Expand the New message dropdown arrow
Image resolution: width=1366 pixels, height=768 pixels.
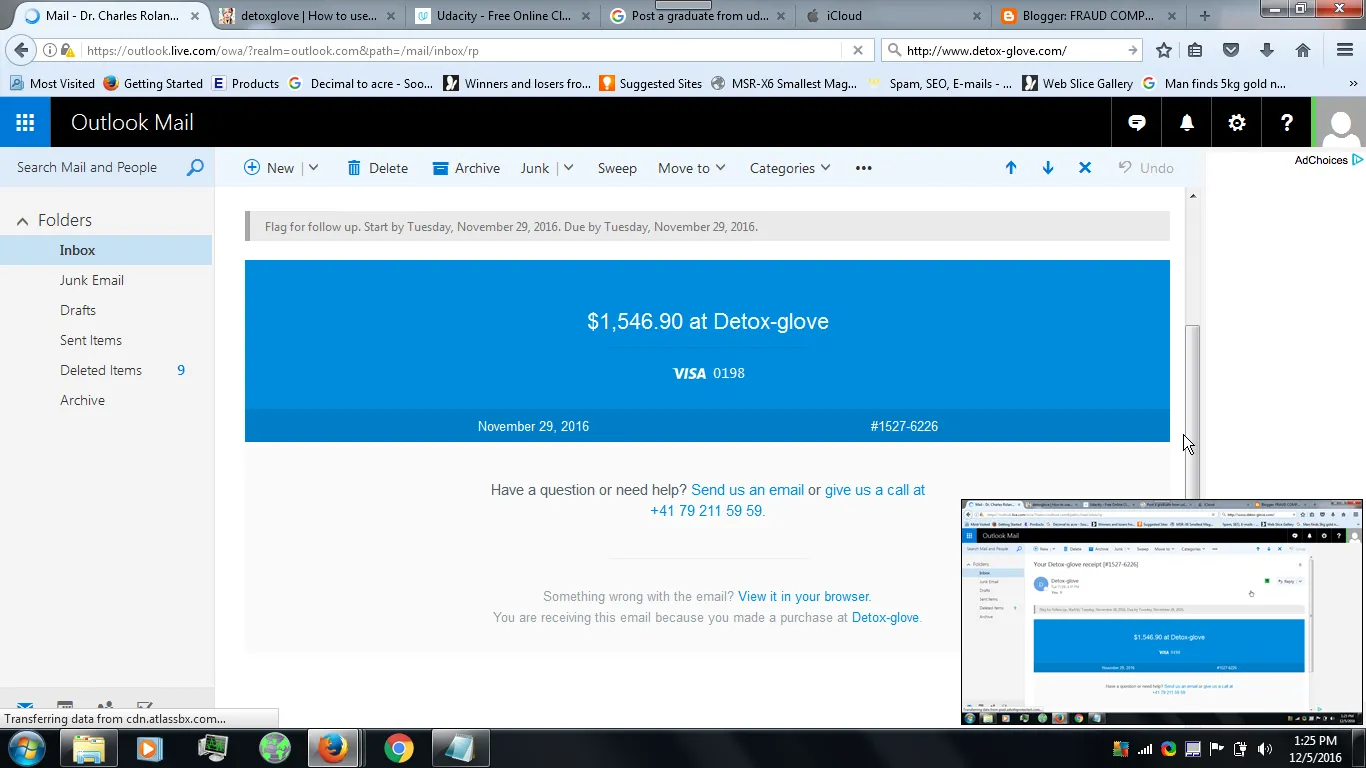click(x=313, y=168)
